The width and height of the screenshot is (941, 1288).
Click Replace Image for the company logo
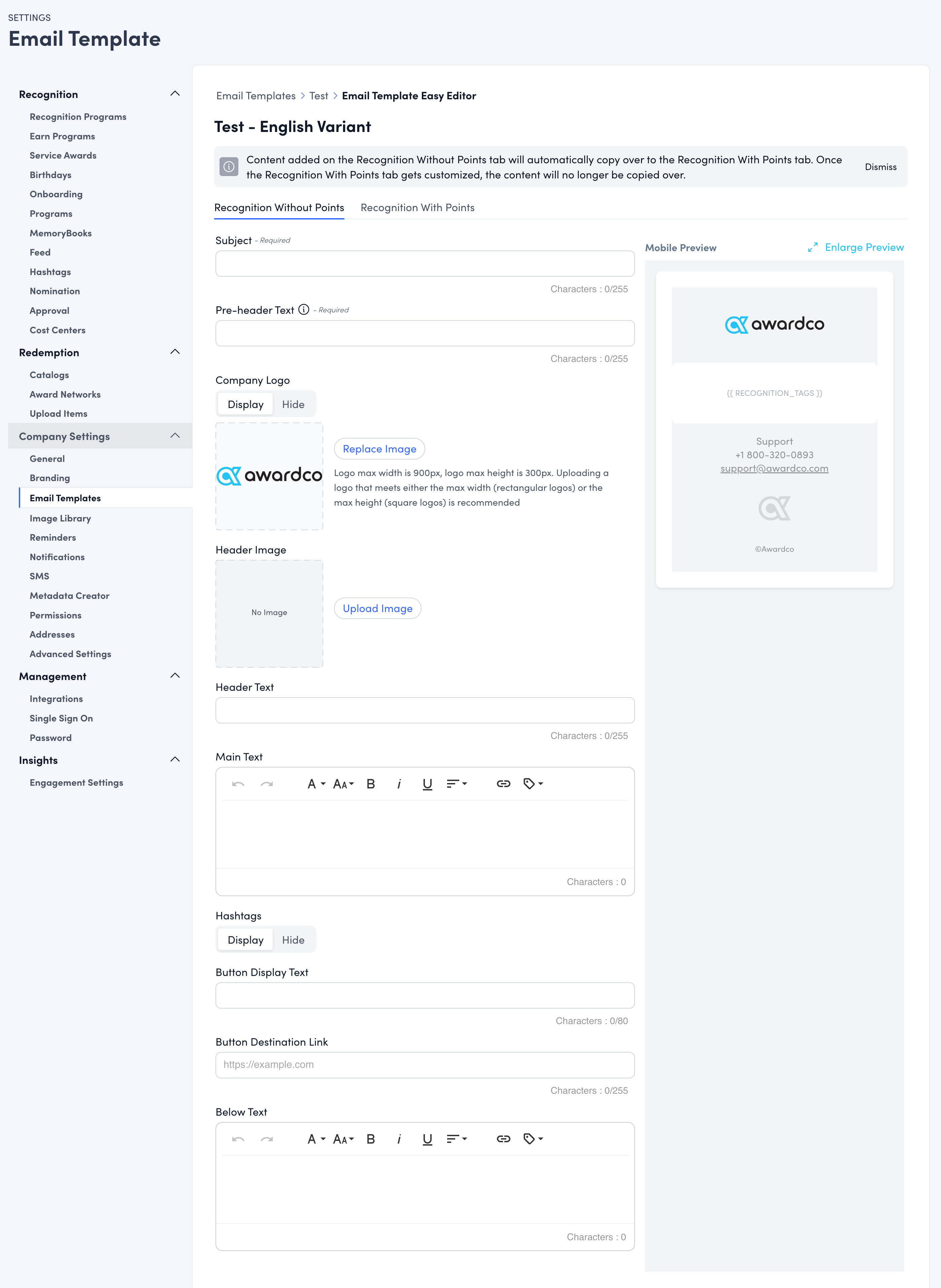point(379,449)
